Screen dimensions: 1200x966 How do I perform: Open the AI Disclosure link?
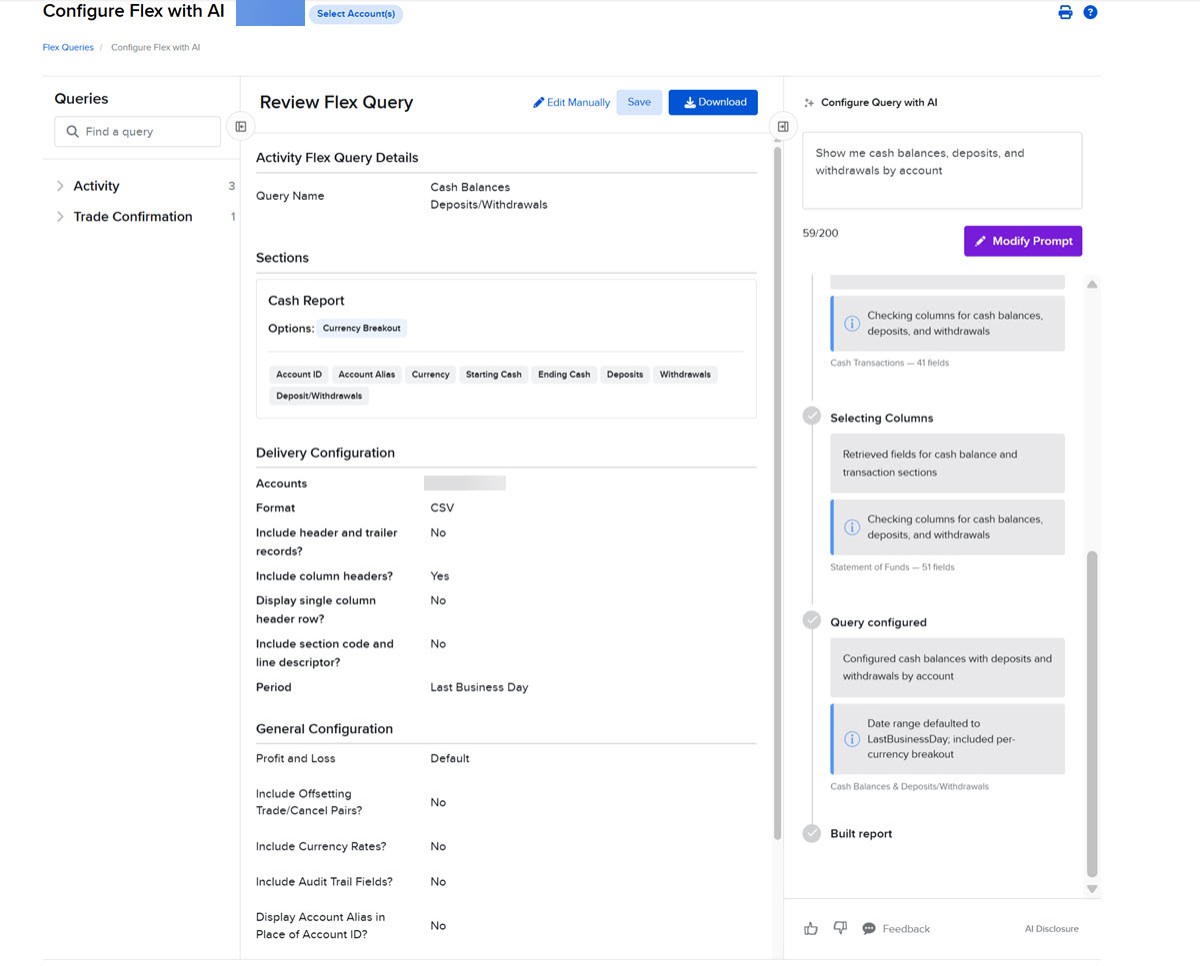point(1052,929)
